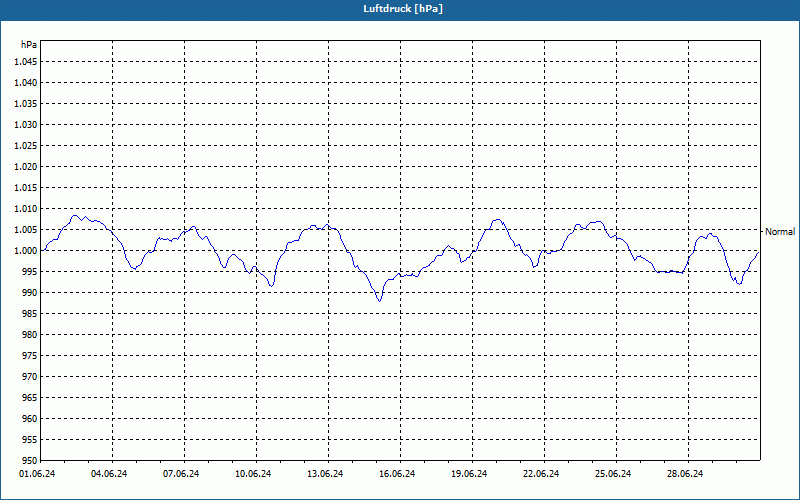800x500 pixels.
Task: Pick the 10.06.24 date label
Action: pyautogui.click(x=253, y=474)
